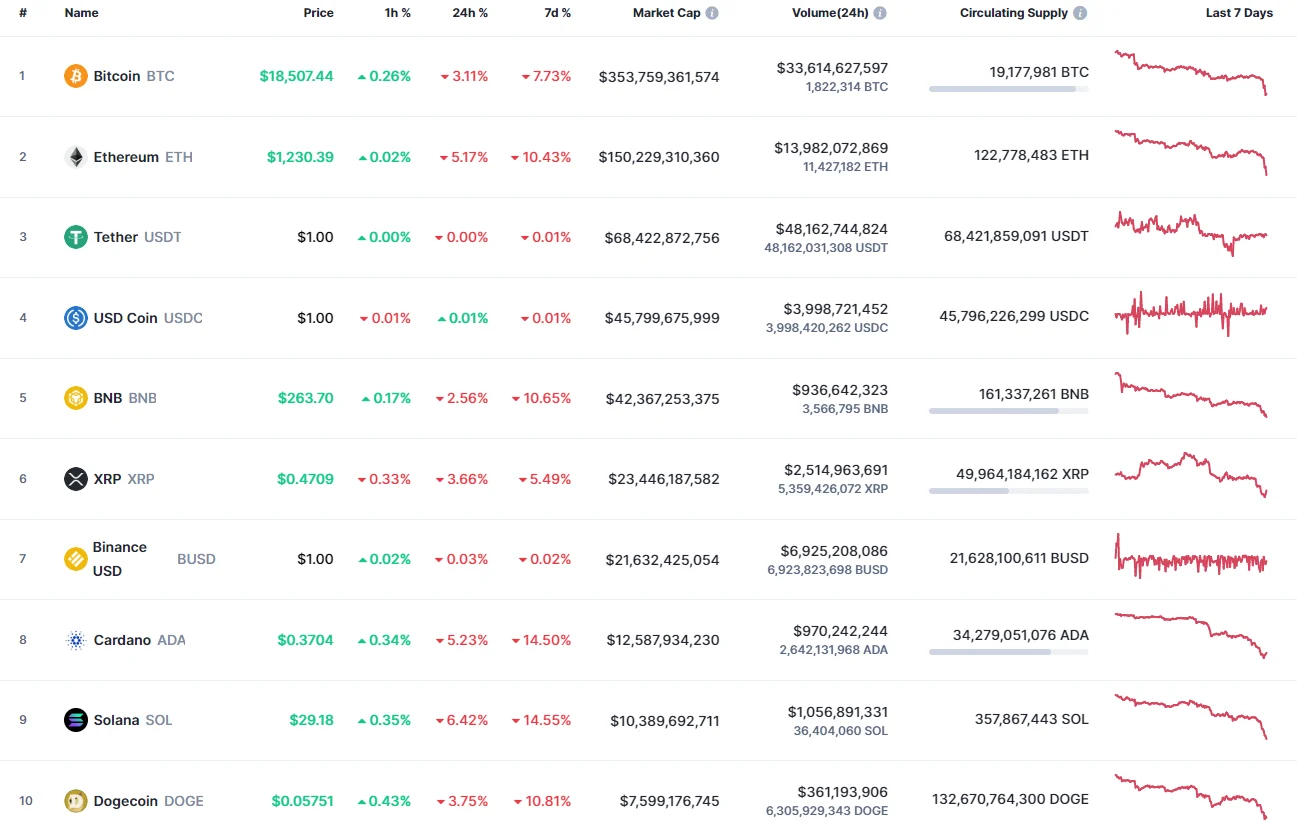Click the Bitcoin BTC logo icon

coord(76,75)
